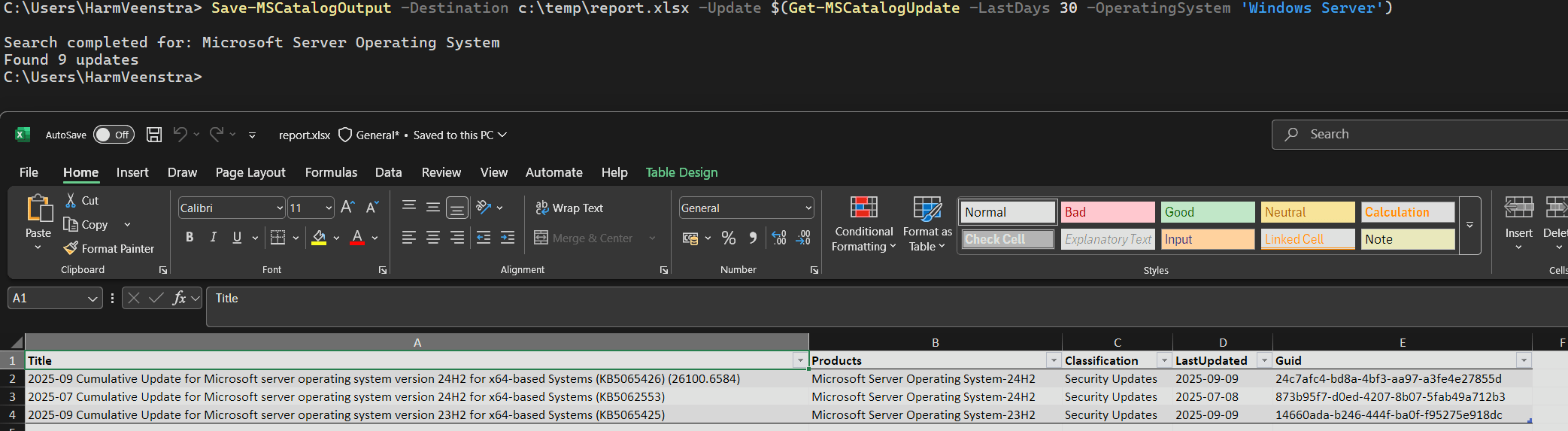Open Guid column filter dropdown
This screenshot has height=431, width=1568.
pos(1524,361)
